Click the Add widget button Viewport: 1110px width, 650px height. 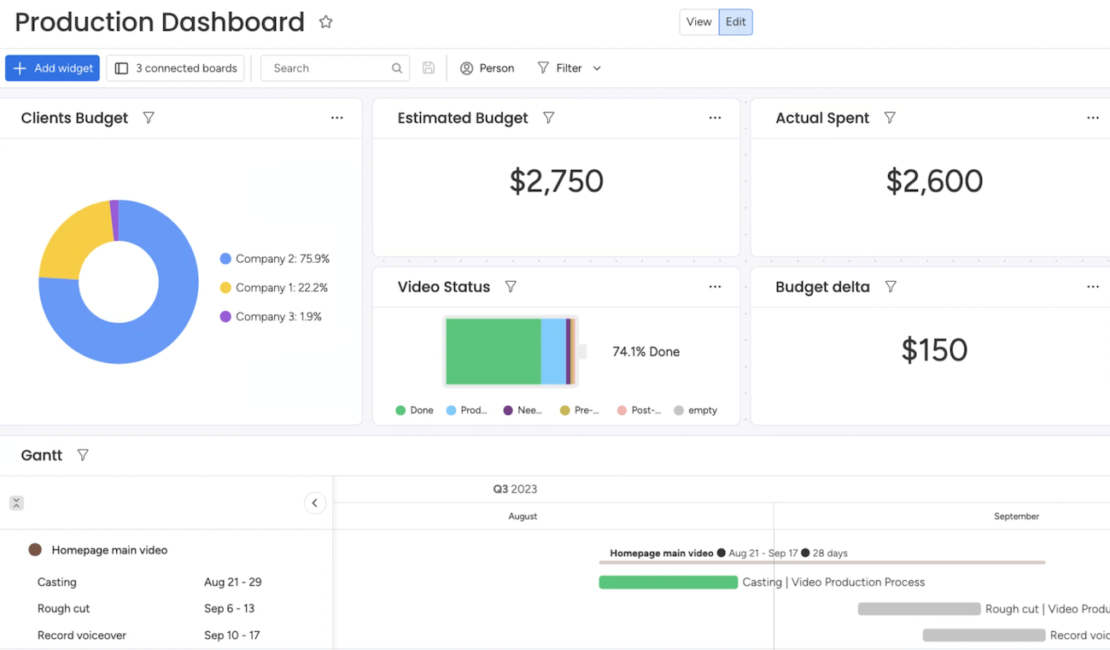pos(53,68)
